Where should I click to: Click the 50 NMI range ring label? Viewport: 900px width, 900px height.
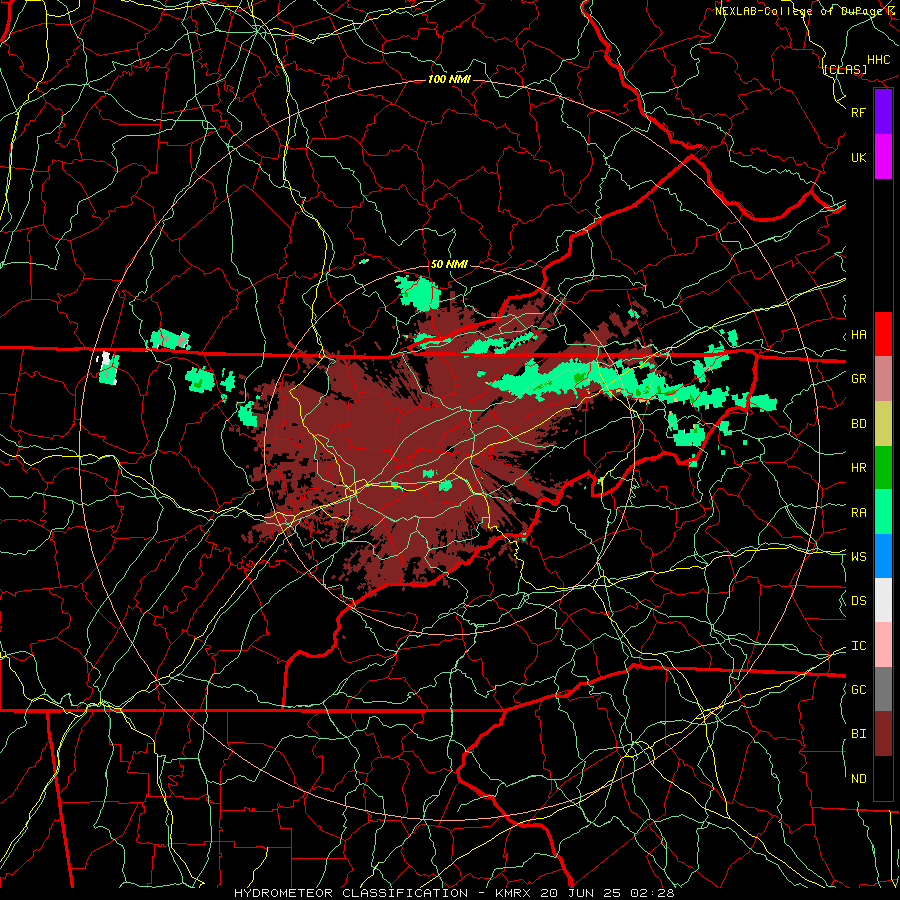click(x=449, y=264)
